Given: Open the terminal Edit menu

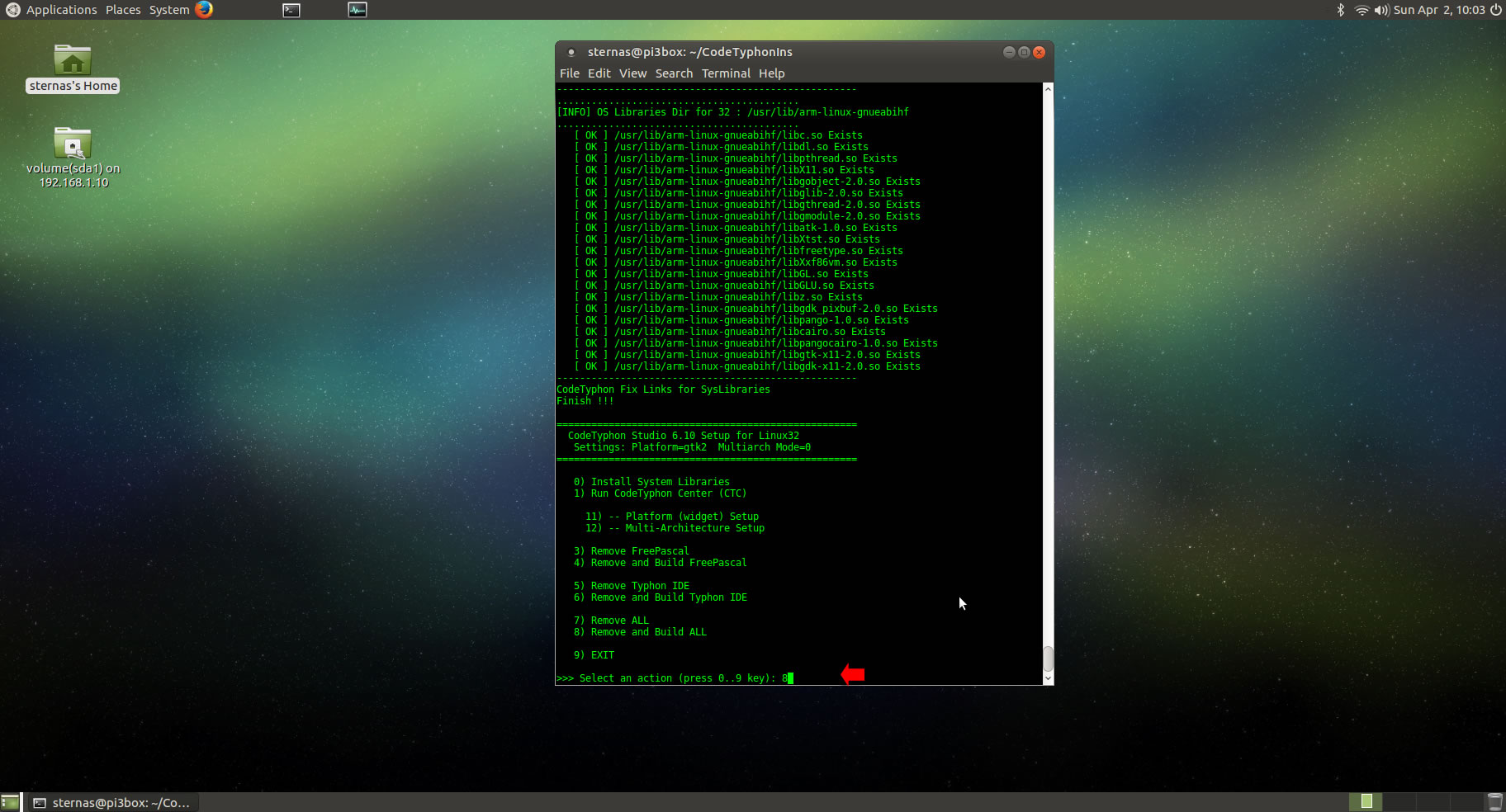Looking at the screenshot, I should point(599,73).
